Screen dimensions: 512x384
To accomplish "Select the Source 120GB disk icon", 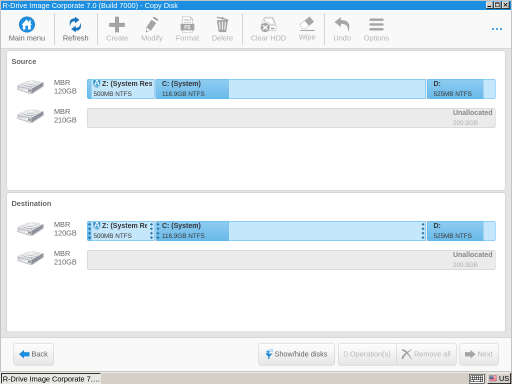I will click(x=30, y=87).
